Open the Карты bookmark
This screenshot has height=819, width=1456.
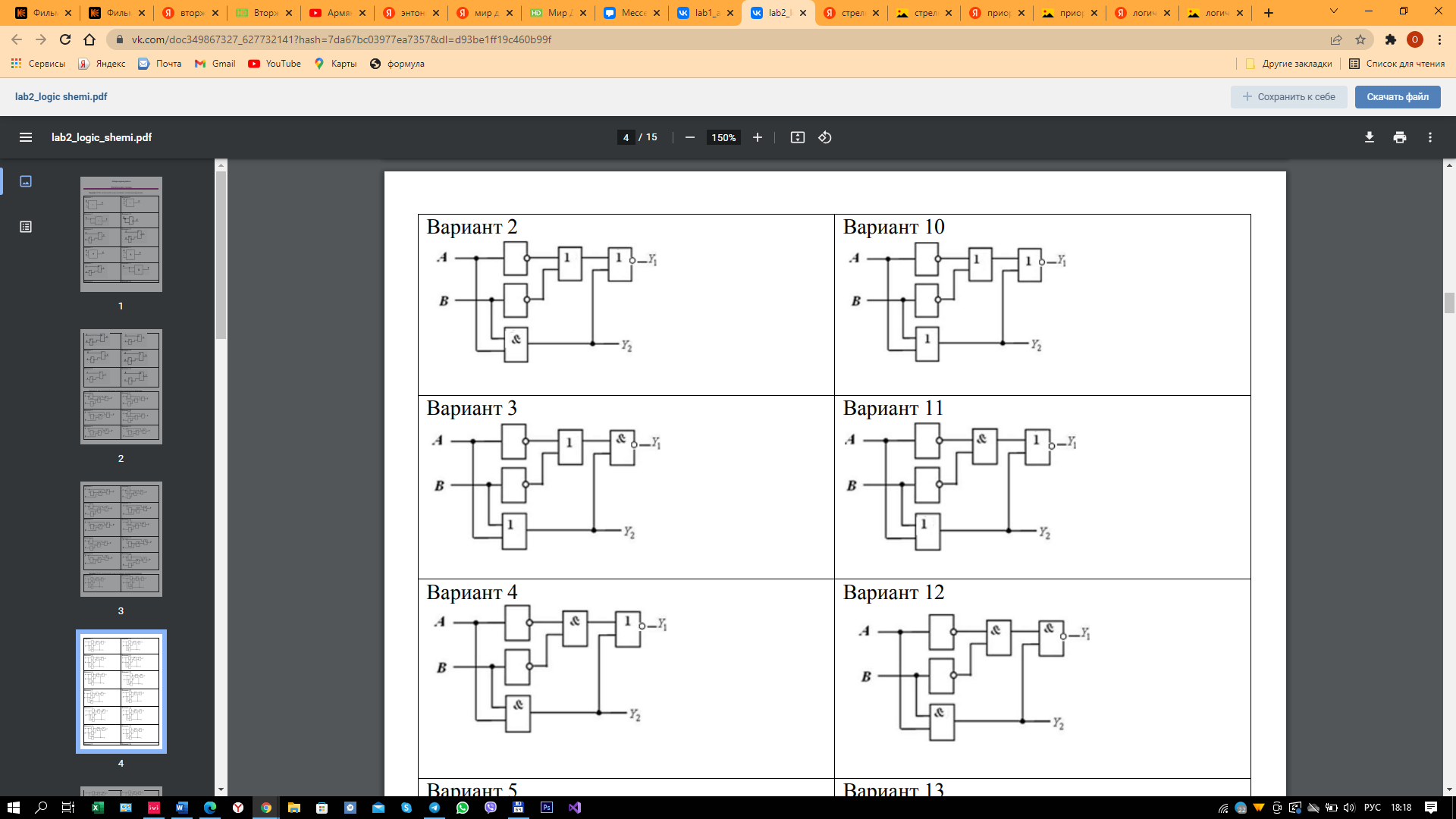(335, 64)
